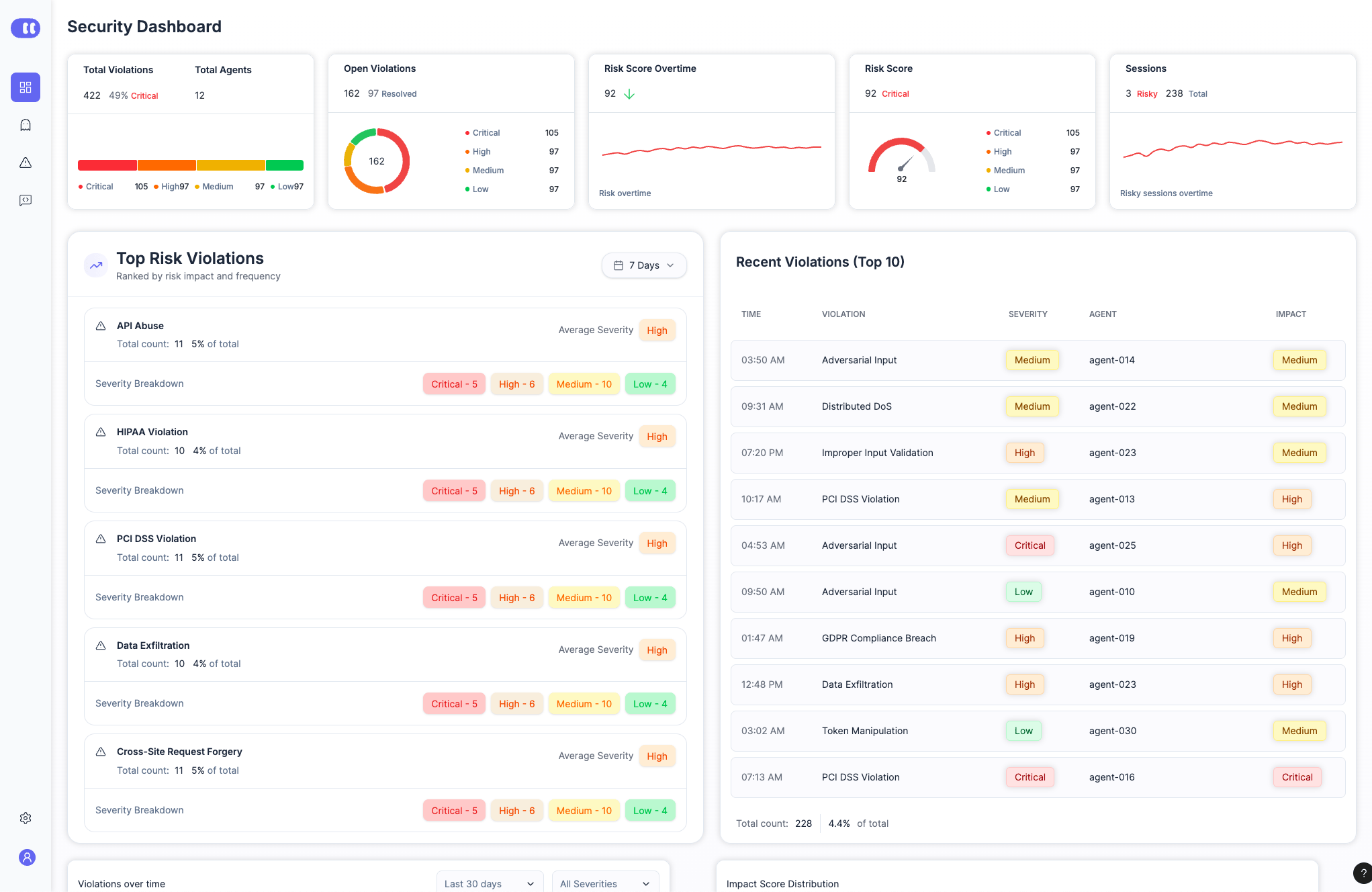Open the All Severities filter dropdown
Screen dimensions: 1372x892
605,883
